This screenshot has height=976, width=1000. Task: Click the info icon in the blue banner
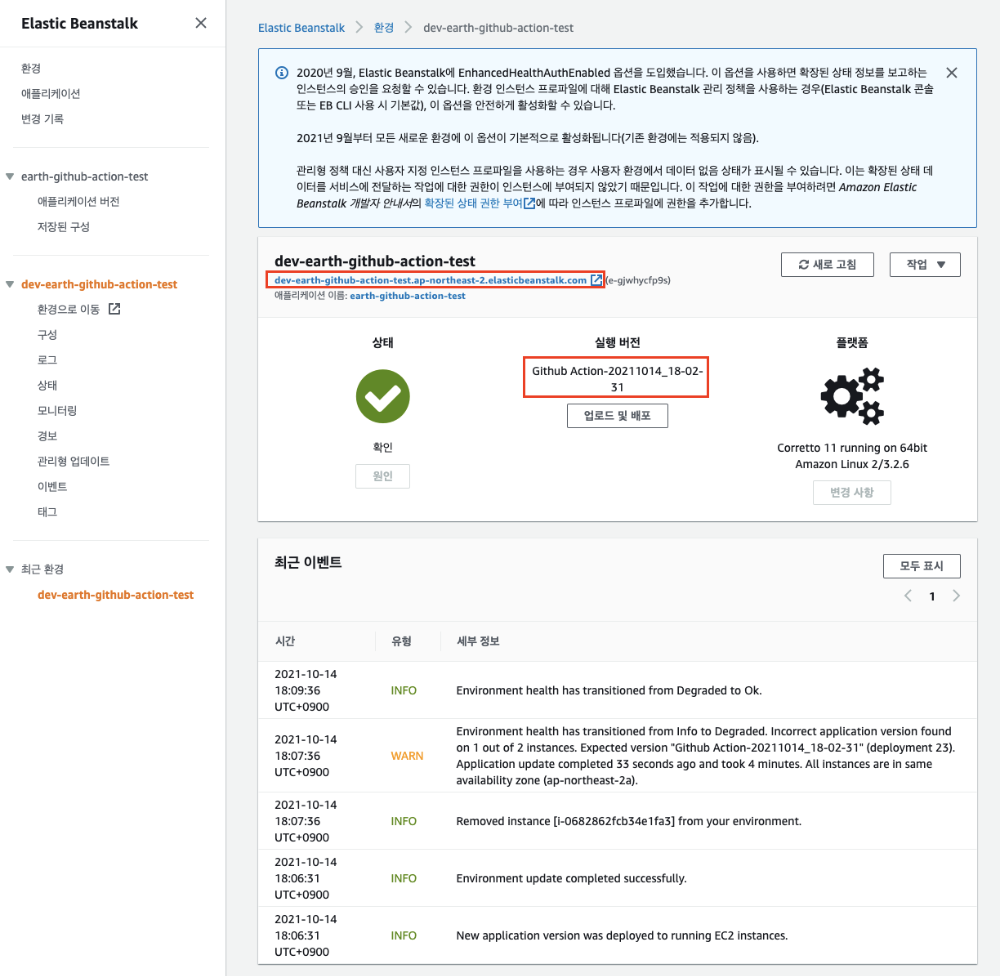(x=281, y=73)
